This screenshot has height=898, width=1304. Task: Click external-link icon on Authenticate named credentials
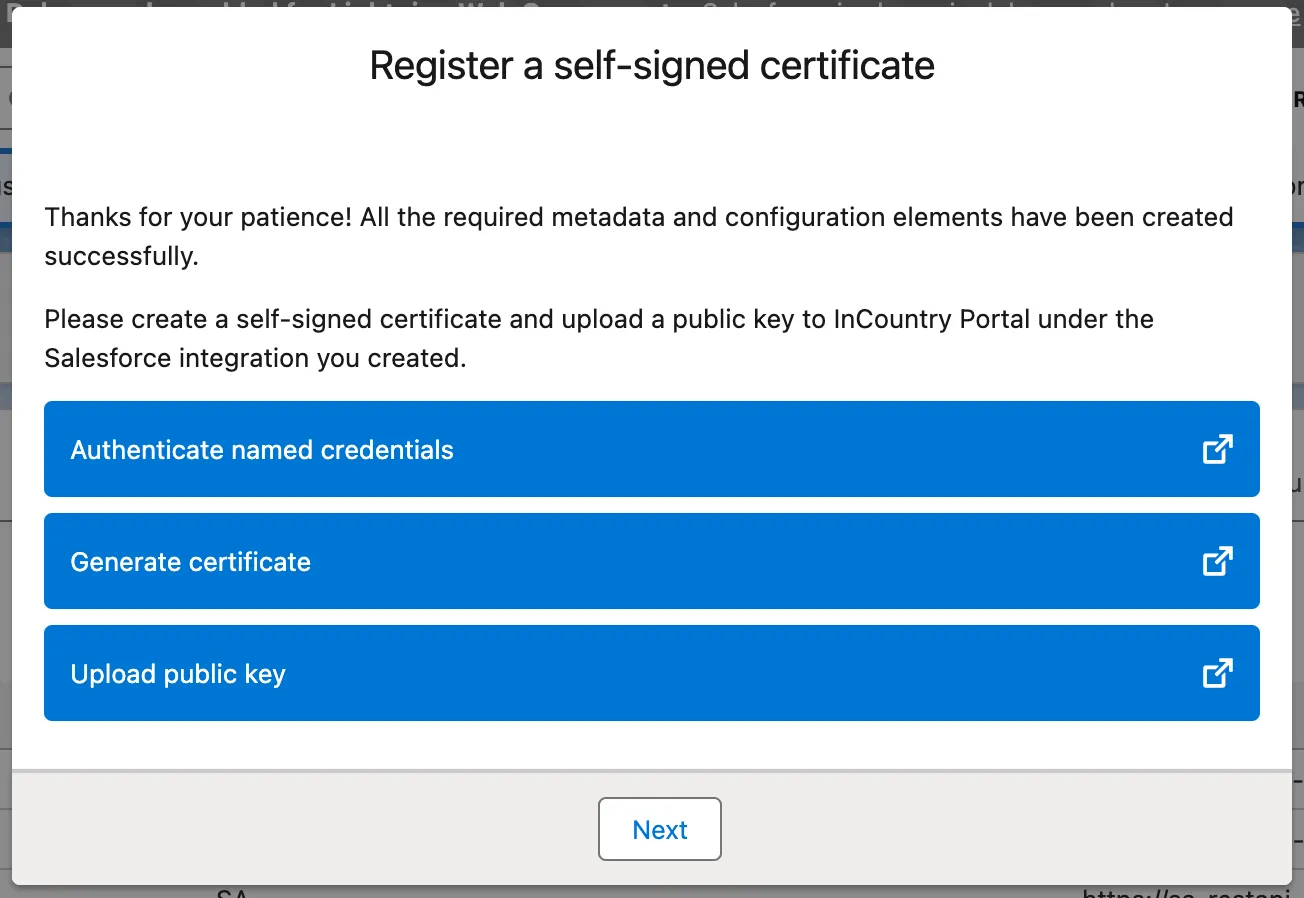[1216, 450]
